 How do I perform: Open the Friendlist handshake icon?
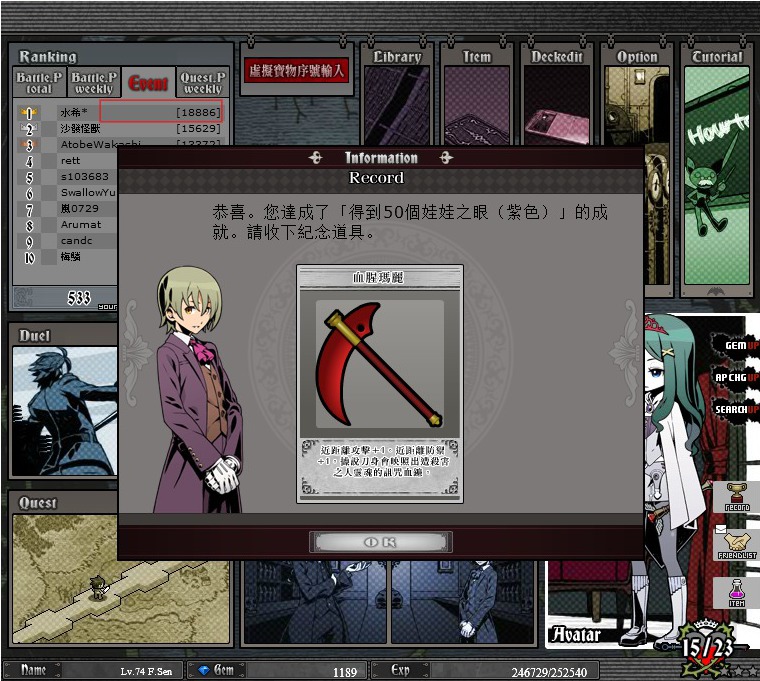pyautogui.click(x=737, y=545)
